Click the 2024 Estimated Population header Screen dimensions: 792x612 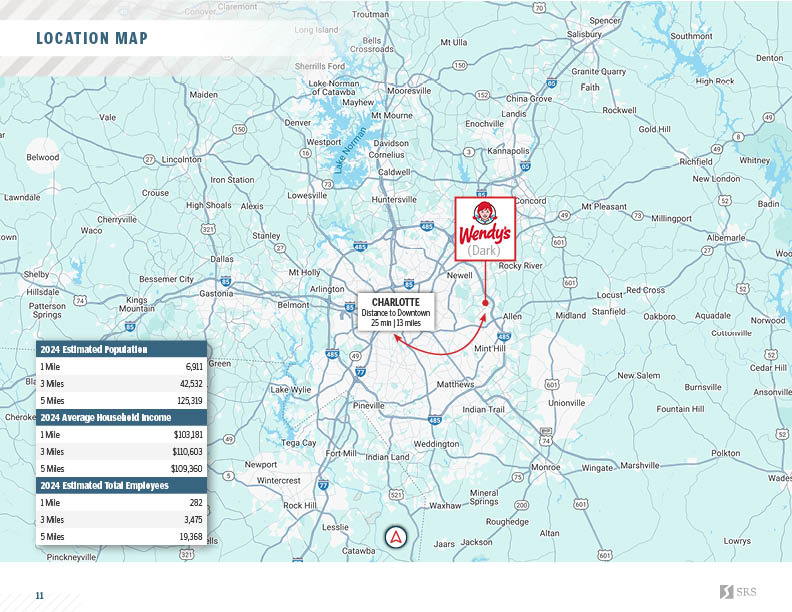pyautogui.click(x=121, y=349)
